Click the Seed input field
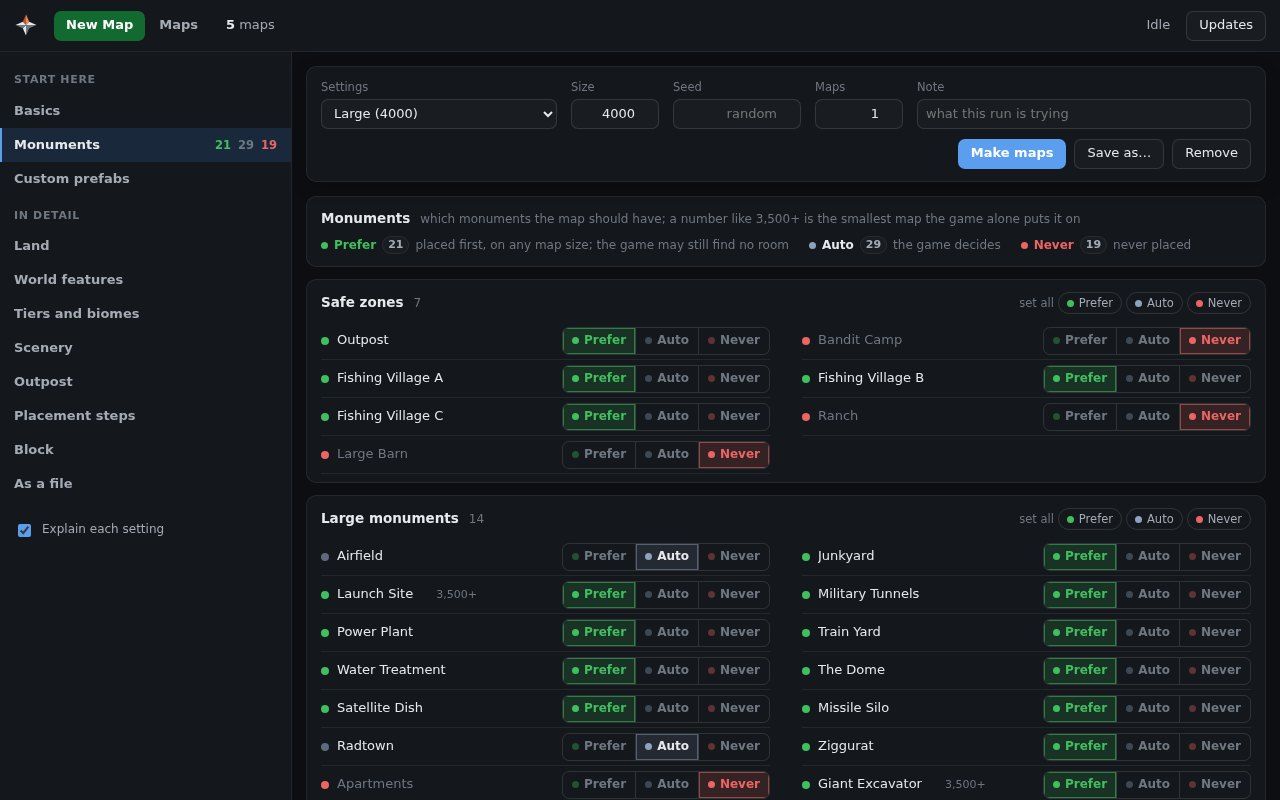Viewport: 1280px width, 800px height. (x=737, y=114)
